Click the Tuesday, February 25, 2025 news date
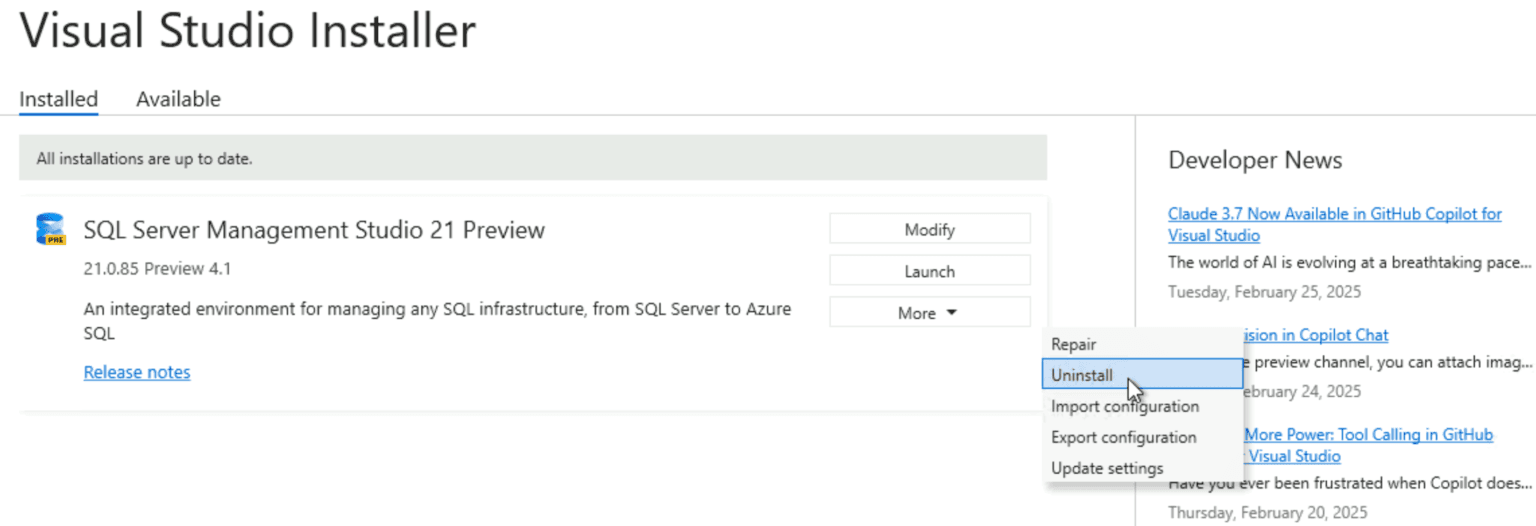 coord(1264,292)
